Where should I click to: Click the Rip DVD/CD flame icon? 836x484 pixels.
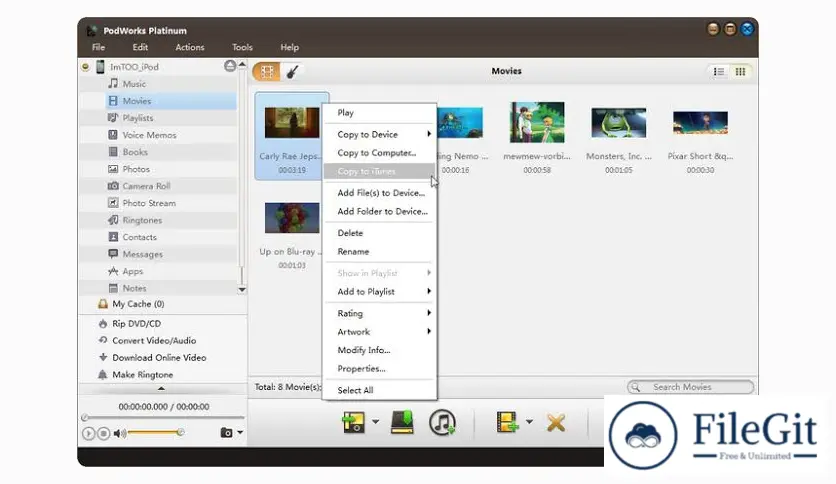click(x=103, y=324)
